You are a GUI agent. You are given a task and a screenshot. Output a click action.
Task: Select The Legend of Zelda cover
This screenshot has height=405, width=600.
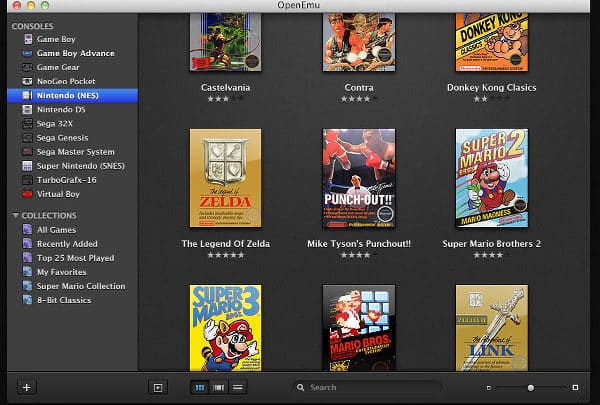226,178
